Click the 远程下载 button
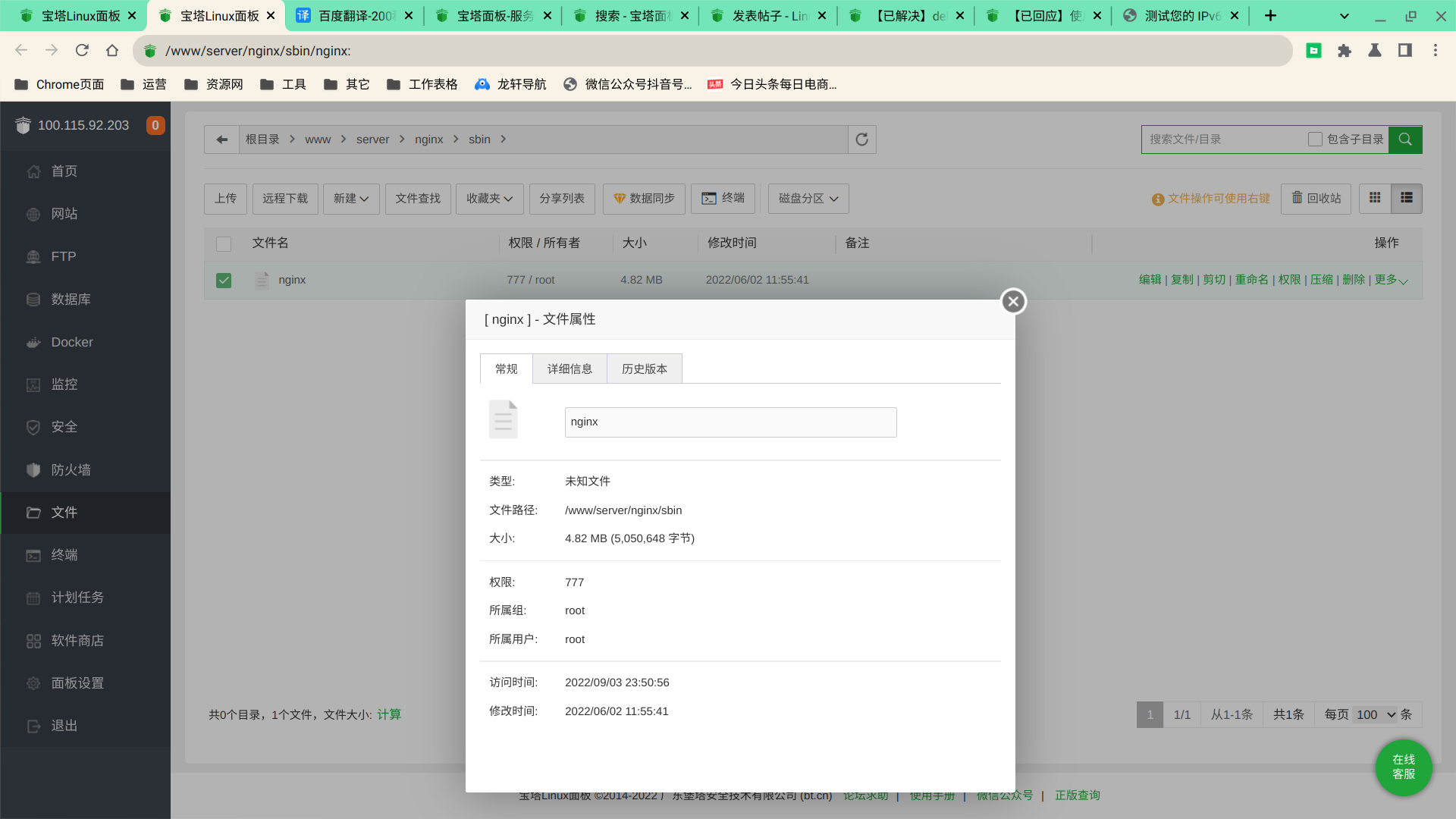Viewport: 1456px width, 819px height. click(x=285, y=199)
